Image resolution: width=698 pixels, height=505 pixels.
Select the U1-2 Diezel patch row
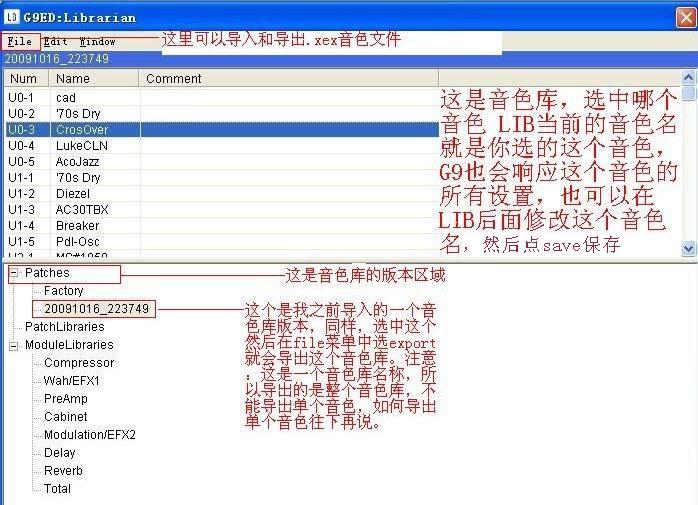click(x=72, y=194)
